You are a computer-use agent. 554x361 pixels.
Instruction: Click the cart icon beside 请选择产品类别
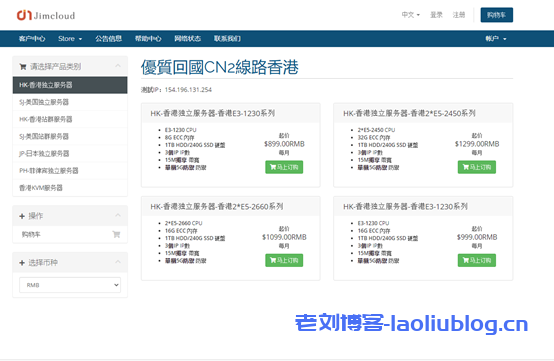click(23, 67)
